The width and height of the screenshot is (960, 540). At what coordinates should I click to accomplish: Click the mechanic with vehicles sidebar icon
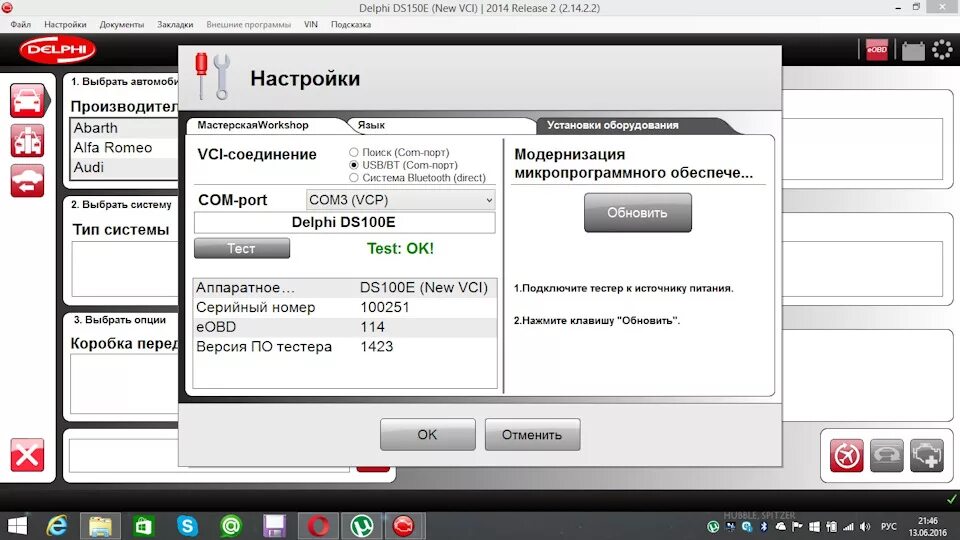28,140
